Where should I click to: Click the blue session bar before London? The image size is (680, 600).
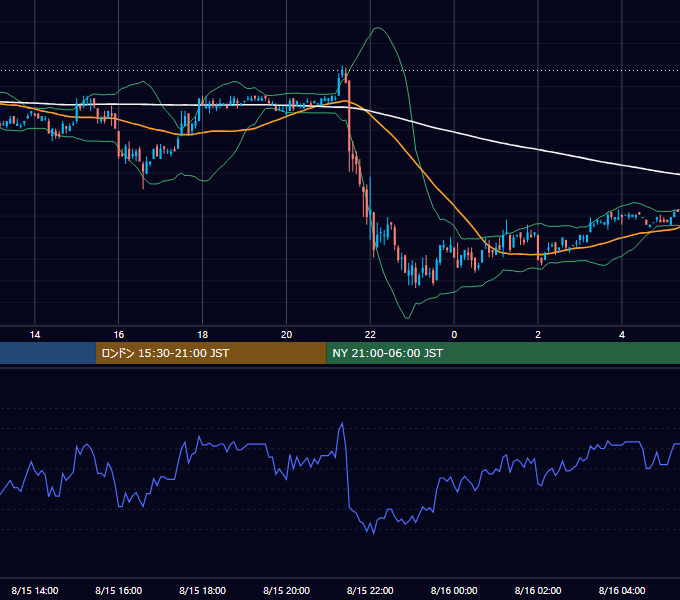48,353
